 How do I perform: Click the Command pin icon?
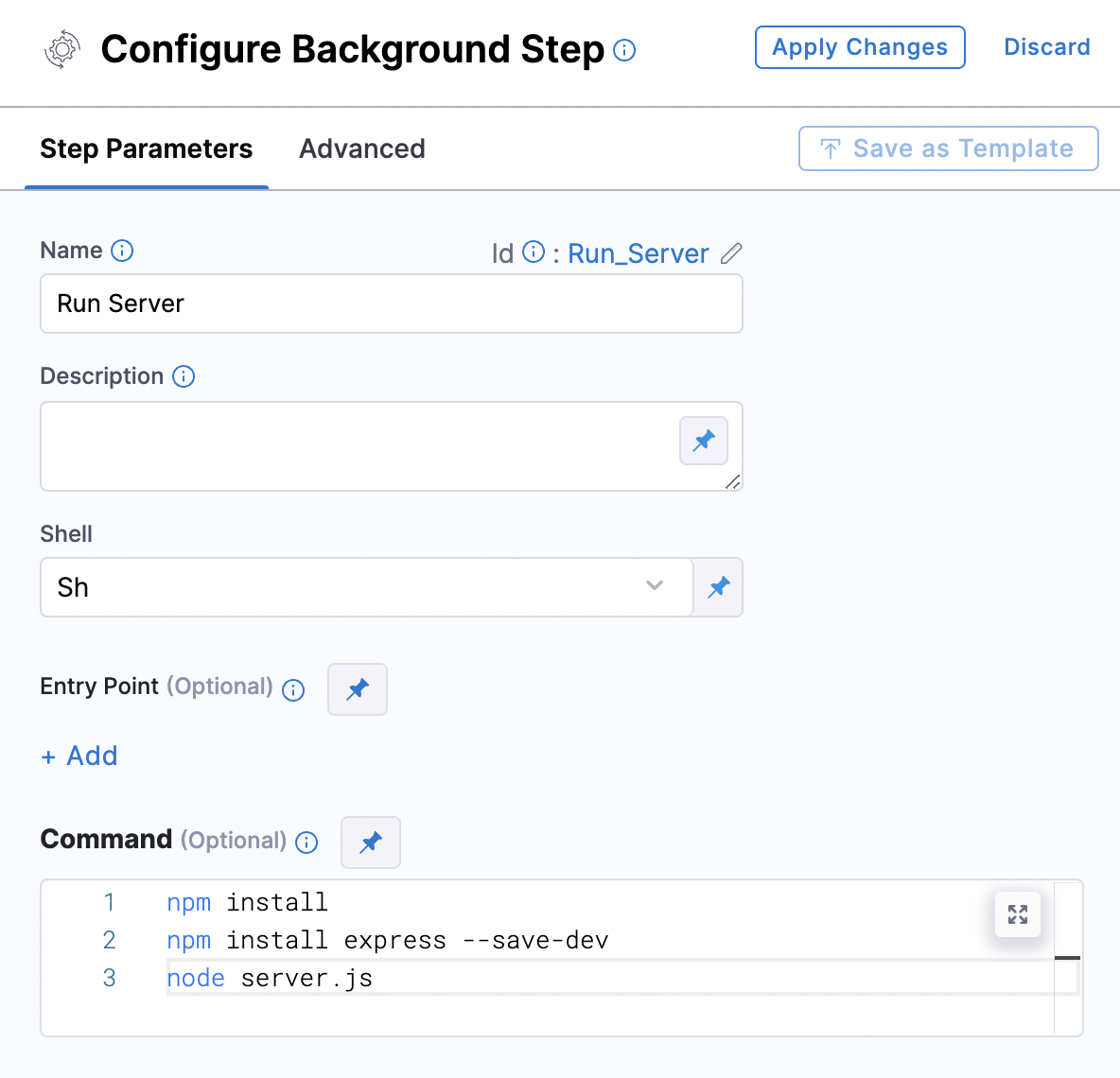(371, 843)
